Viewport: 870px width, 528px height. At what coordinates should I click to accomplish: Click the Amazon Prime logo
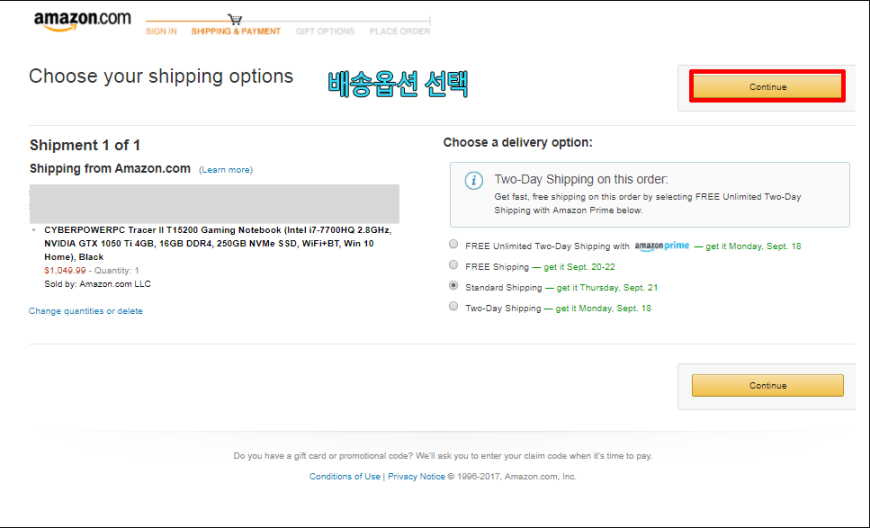[x=662, y=246]
